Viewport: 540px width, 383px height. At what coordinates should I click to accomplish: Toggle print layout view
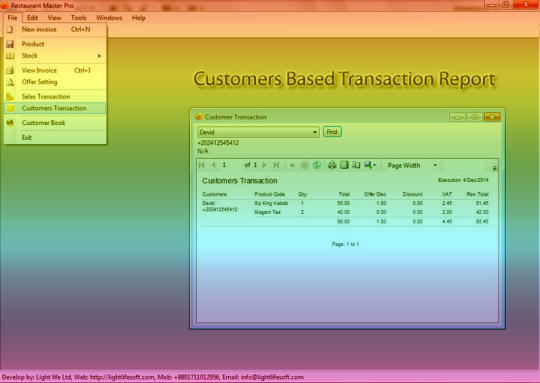pyautogui.click(x=344, y=165)
